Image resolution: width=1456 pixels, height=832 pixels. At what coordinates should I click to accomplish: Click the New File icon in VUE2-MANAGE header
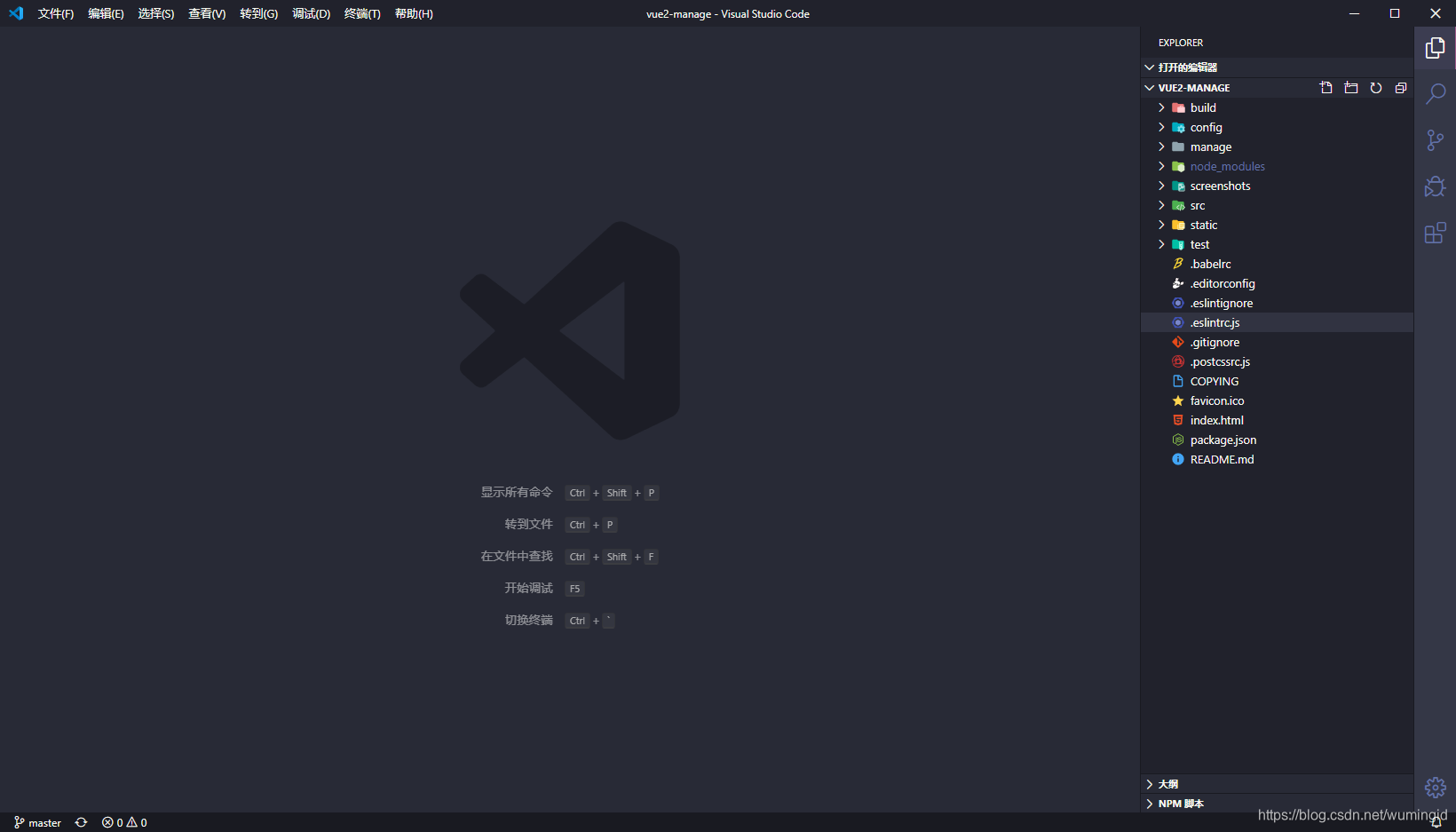pos(1326,88)
